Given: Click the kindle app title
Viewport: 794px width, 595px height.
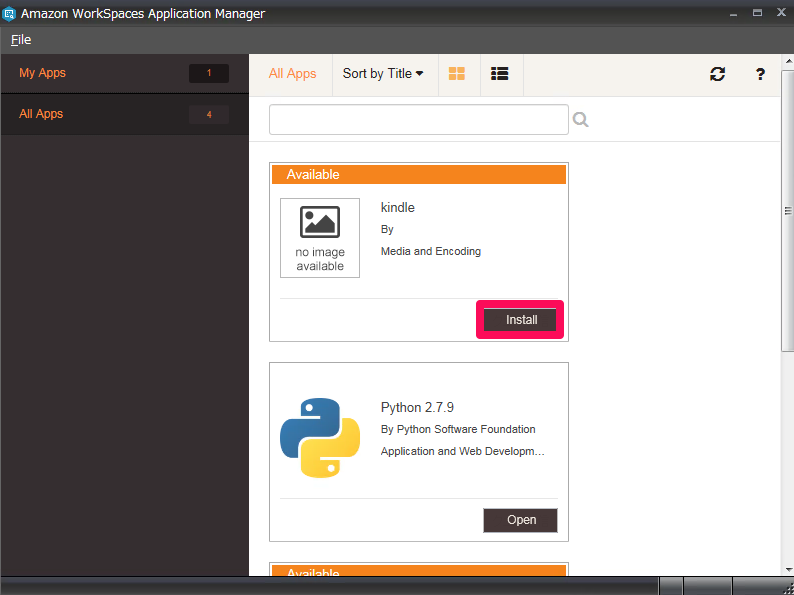Looking at the screenshot, I should click(398, 208).
